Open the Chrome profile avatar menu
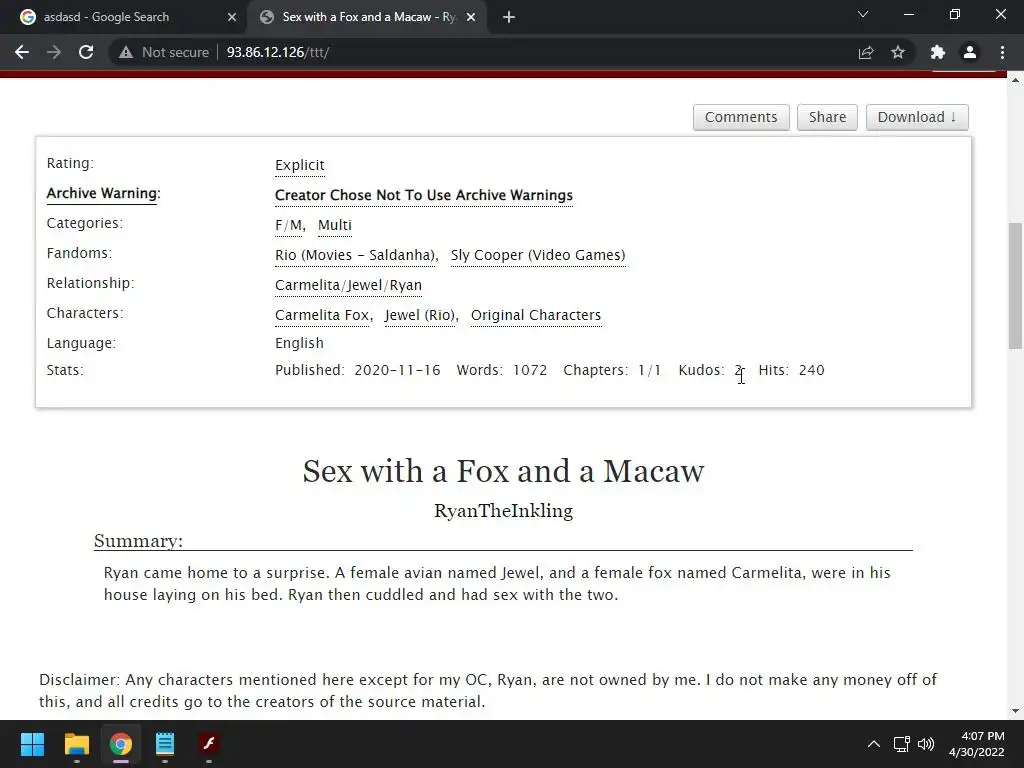 pos(970,52)
